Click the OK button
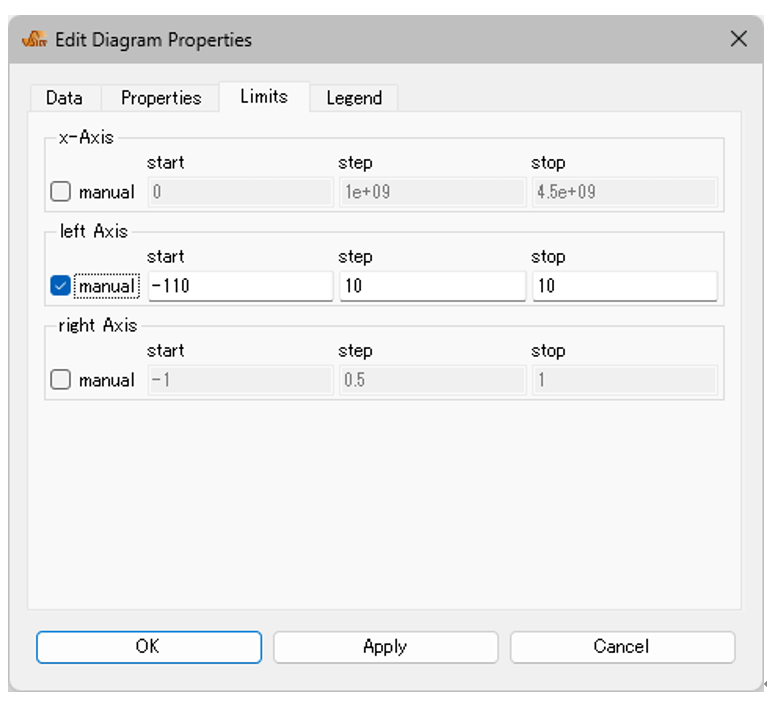 [149, 647]
